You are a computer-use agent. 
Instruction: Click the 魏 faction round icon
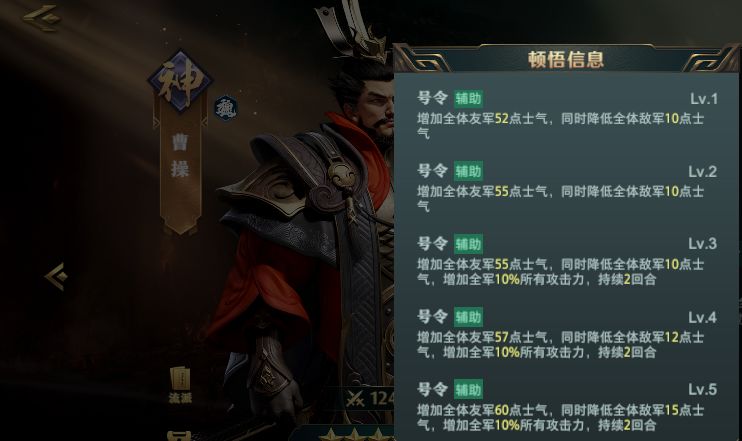pos(226,108)
